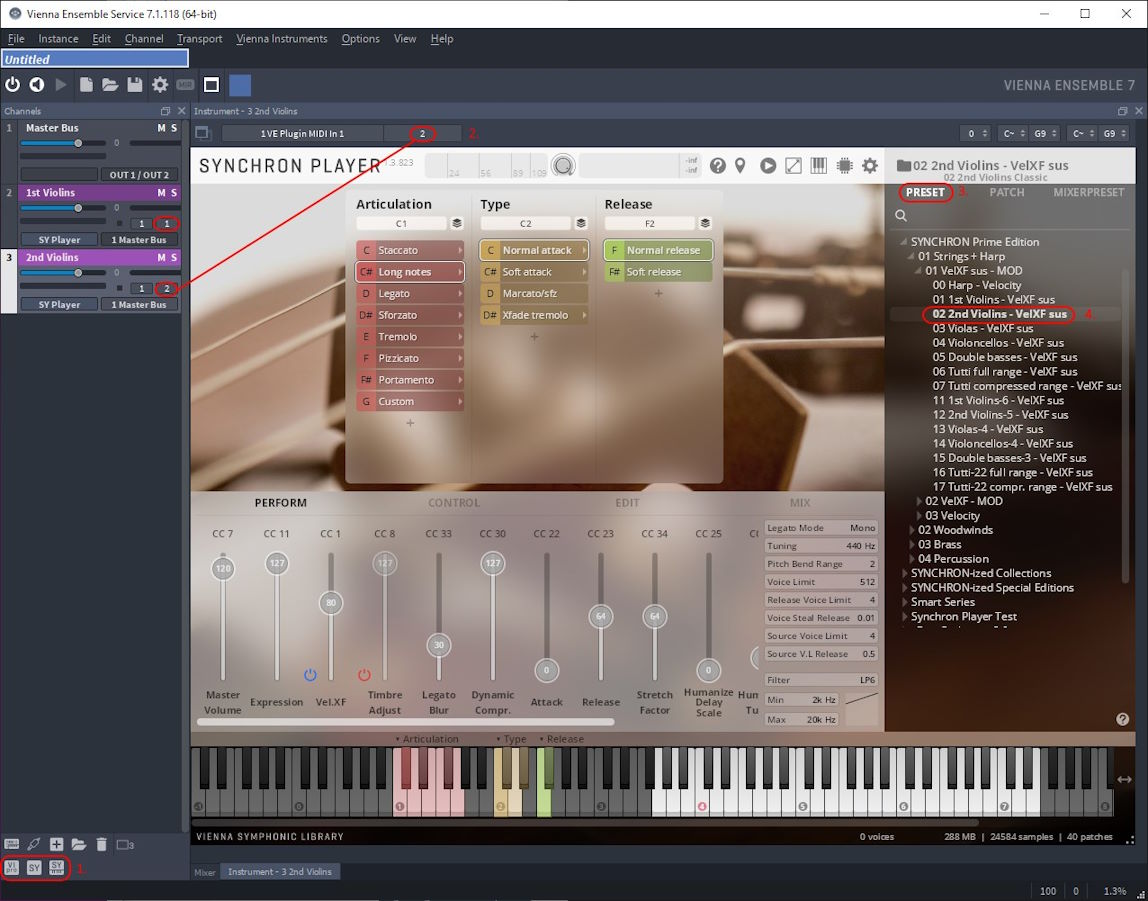Expand the 02 Woodwinds folder

tap(913, 530)
